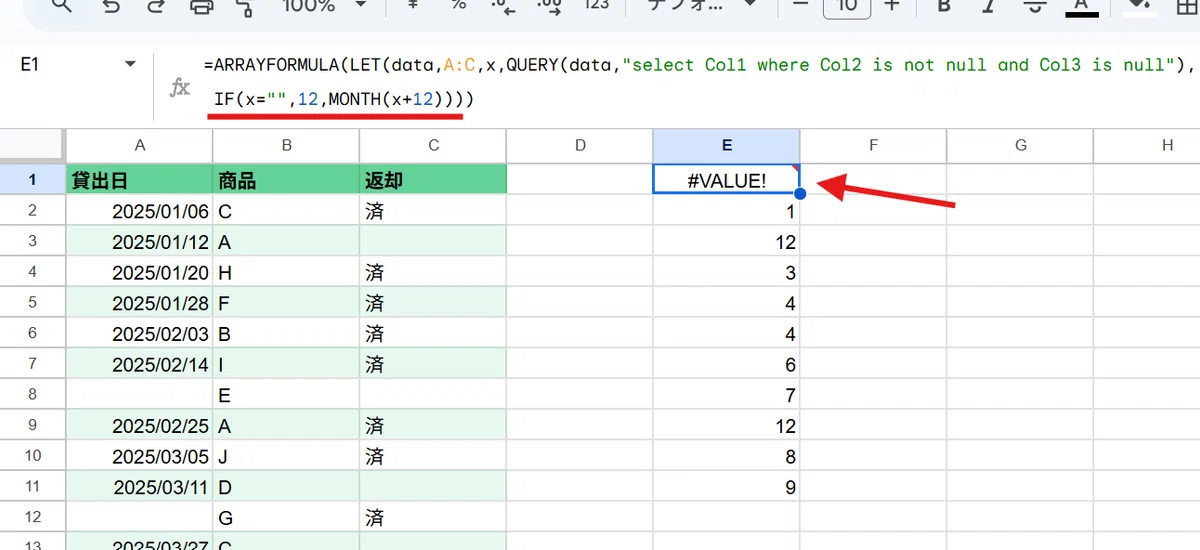
Task: Select row 1 header
Action: 33,180
